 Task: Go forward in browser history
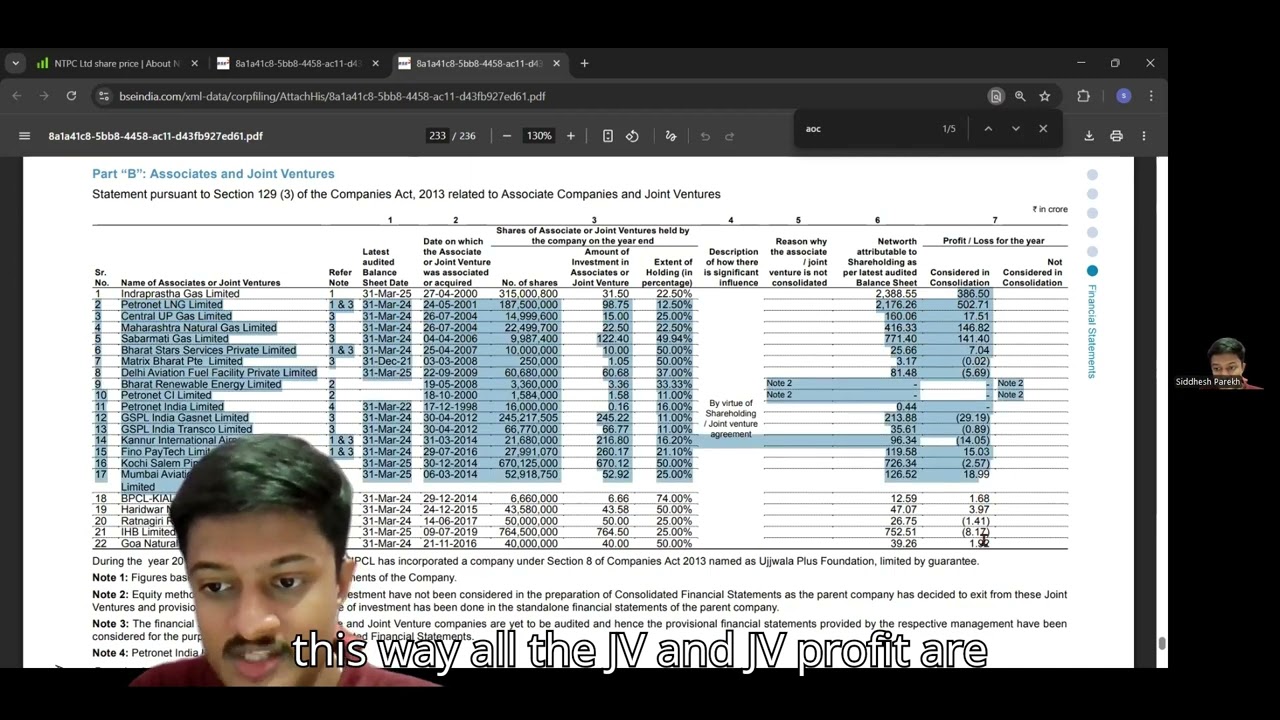click(x=43, y=96)
